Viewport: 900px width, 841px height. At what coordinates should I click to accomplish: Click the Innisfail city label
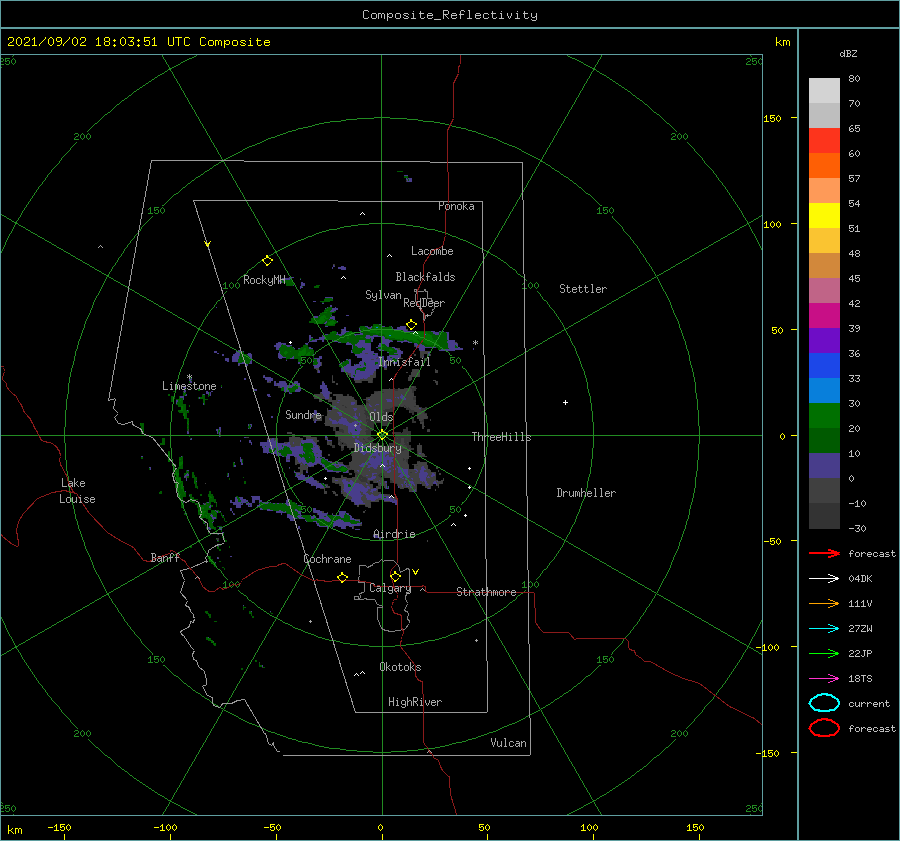(x=404, y=362)
